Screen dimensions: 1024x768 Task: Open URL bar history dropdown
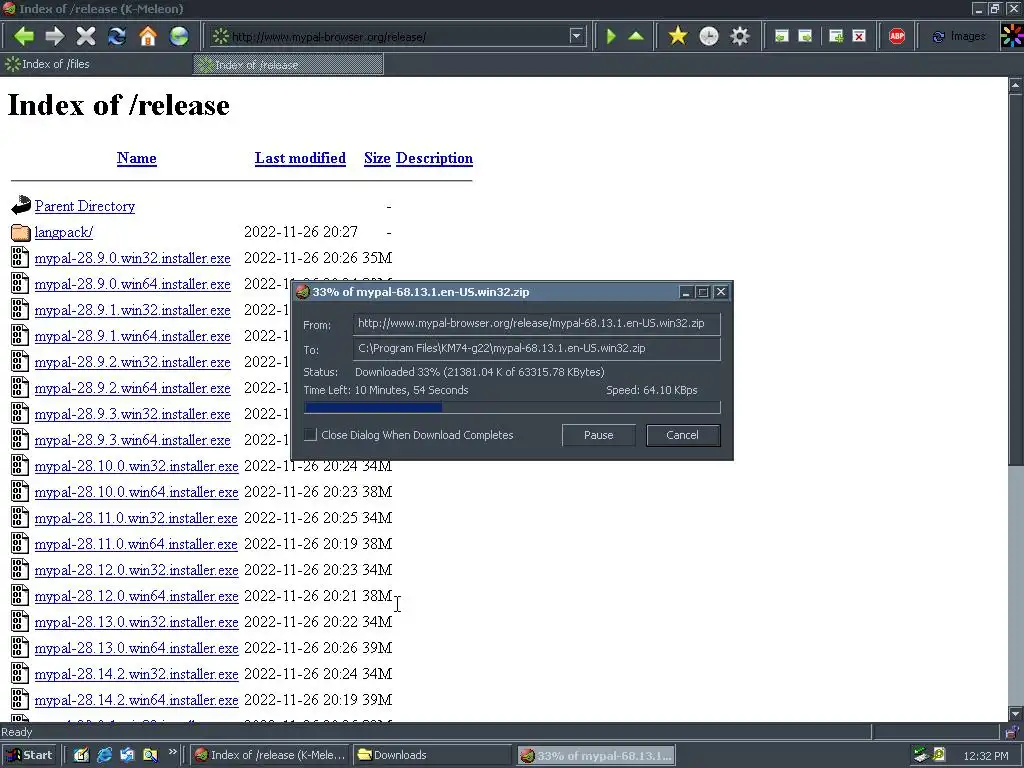pos(576,36)
